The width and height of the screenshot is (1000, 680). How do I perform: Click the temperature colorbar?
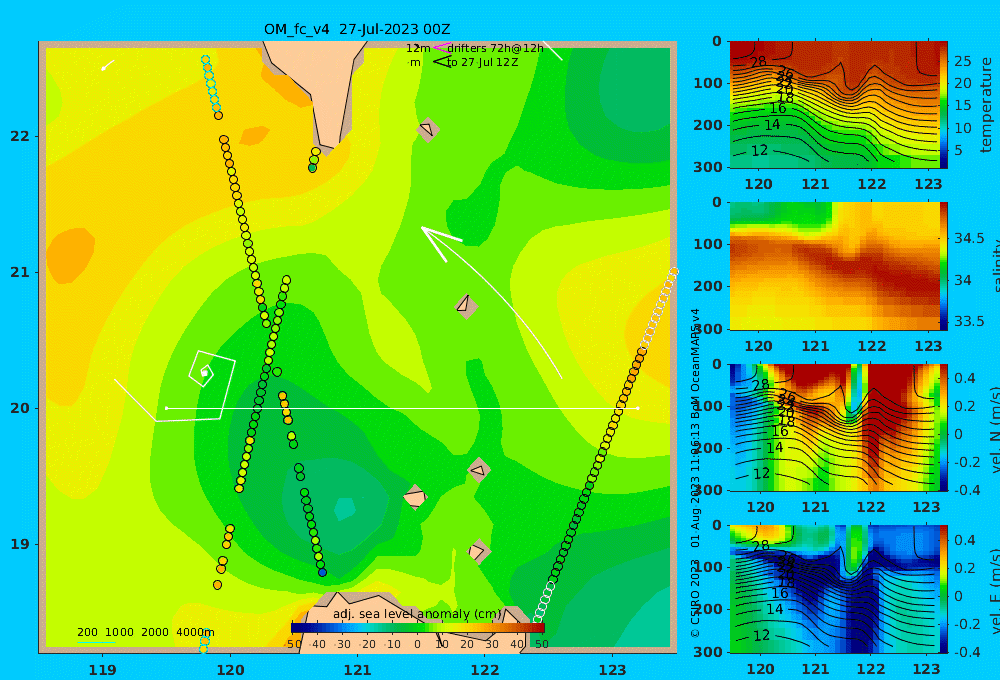(x=944, y=104)
